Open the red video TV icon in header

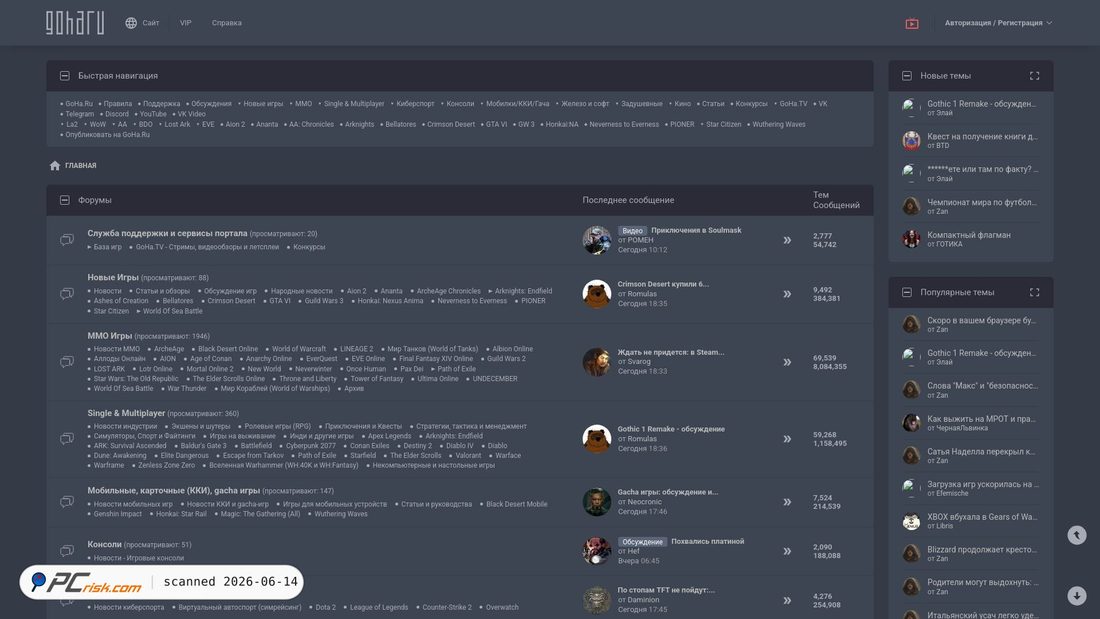[x=911, y=23]
